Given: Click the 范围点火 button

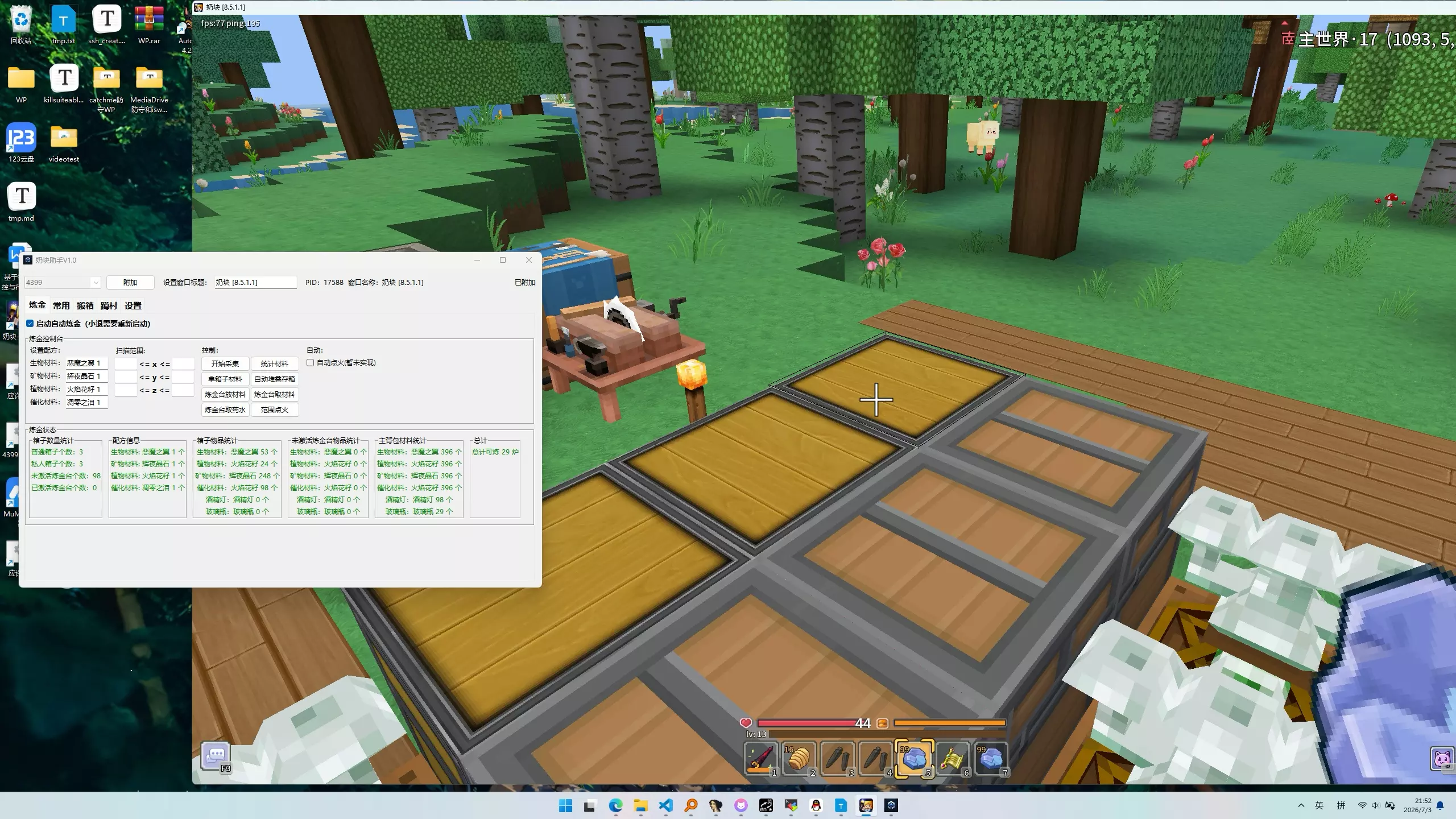Looking at the screenshot, I should pyautogui.click(x=275, y=410).
